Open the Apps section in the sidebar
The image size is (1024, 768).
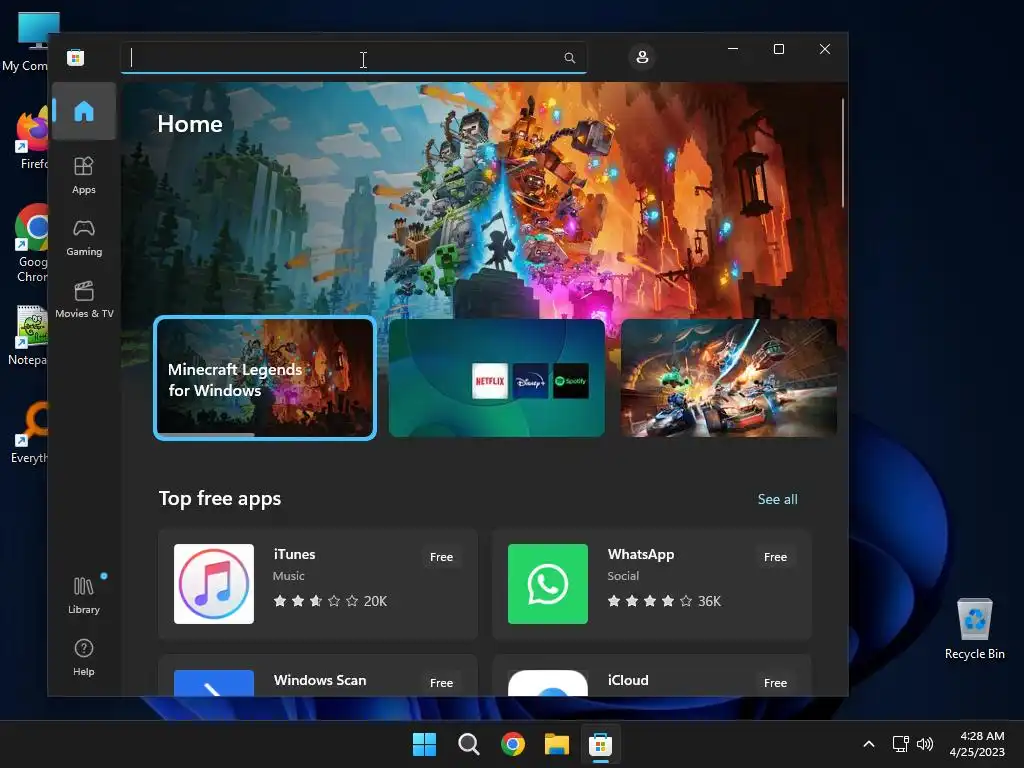84,175
